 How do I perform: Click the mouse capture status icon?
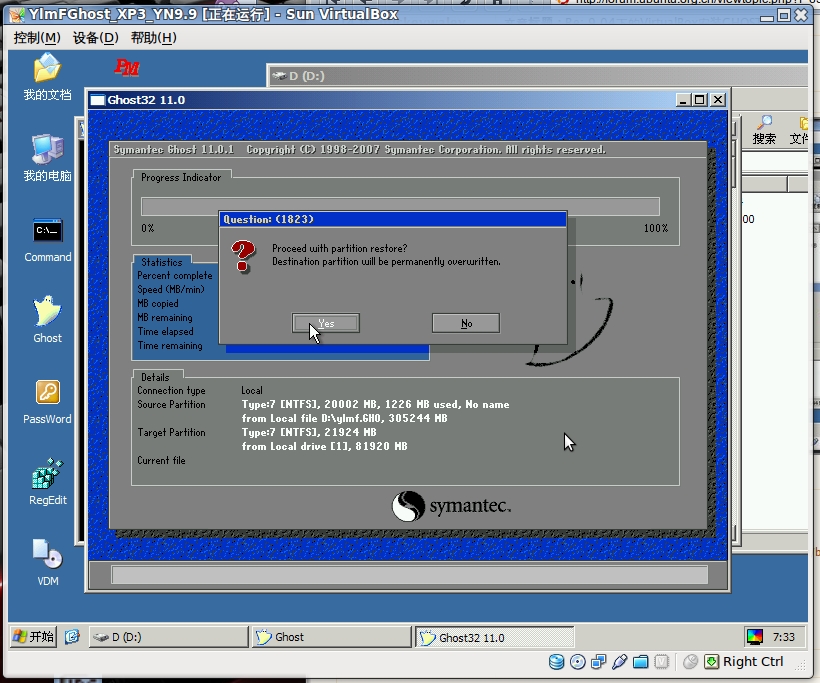point(690,662)
